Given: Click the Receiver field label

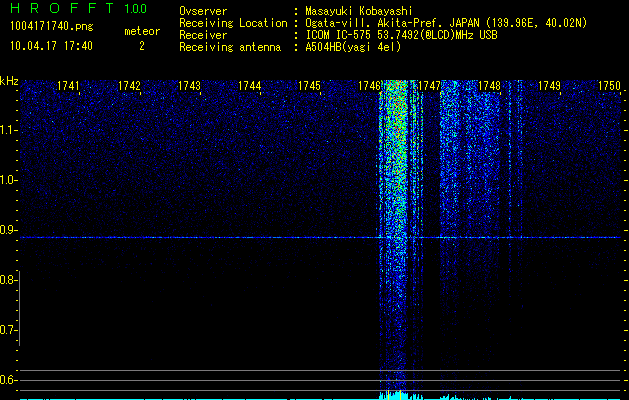Looking at the screenshot, I should [203, 35].
